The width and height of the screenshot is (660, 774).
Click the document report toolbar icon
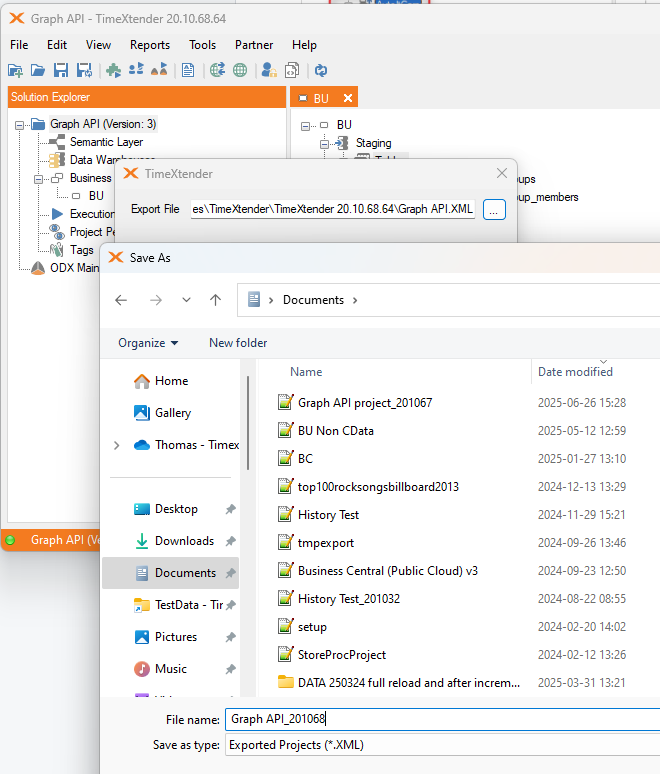(x=188, y=71)
